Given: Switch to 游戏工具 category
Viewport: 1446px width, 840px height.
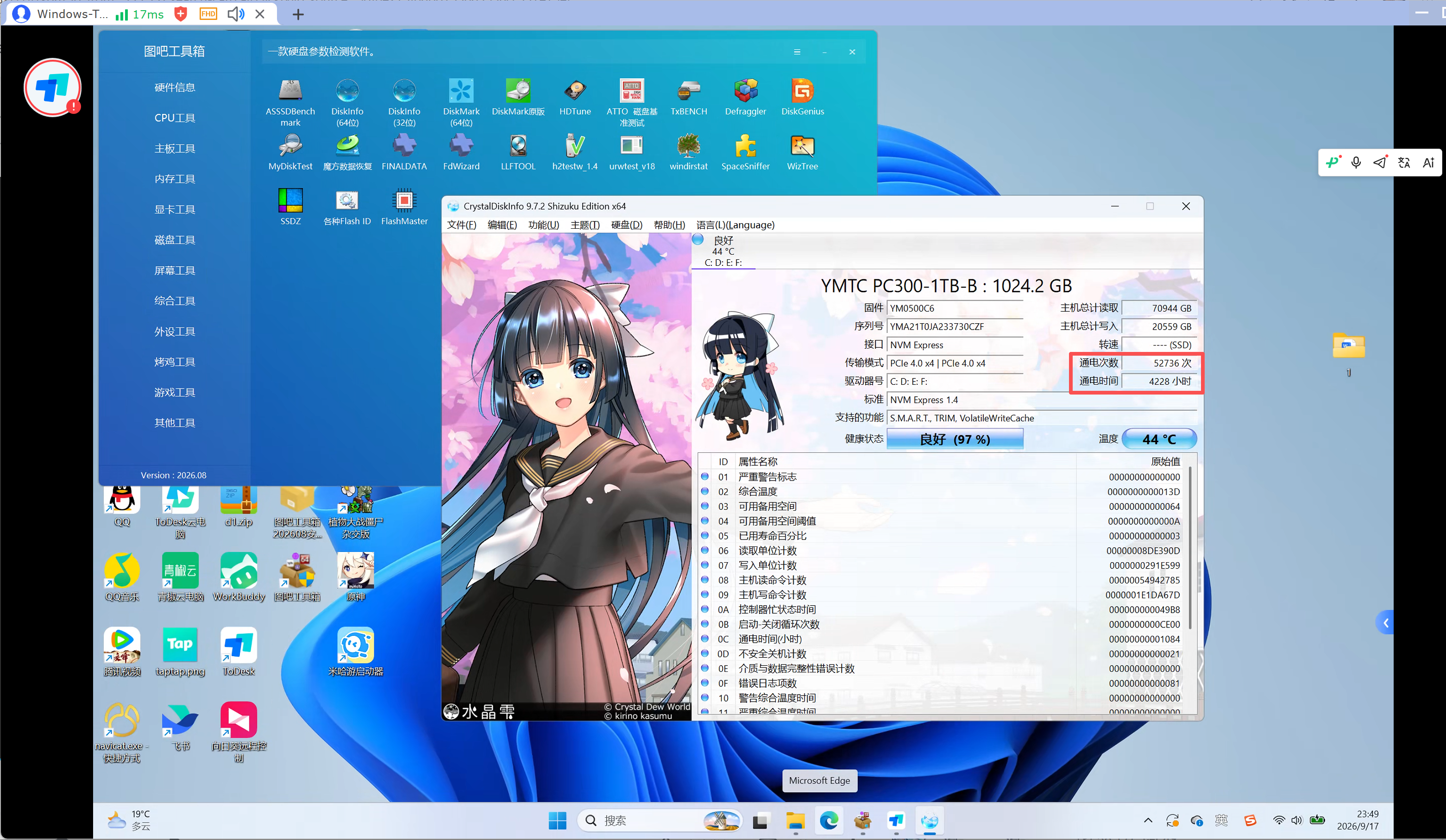Looking at the screenshot, I should tap(175, 392).
